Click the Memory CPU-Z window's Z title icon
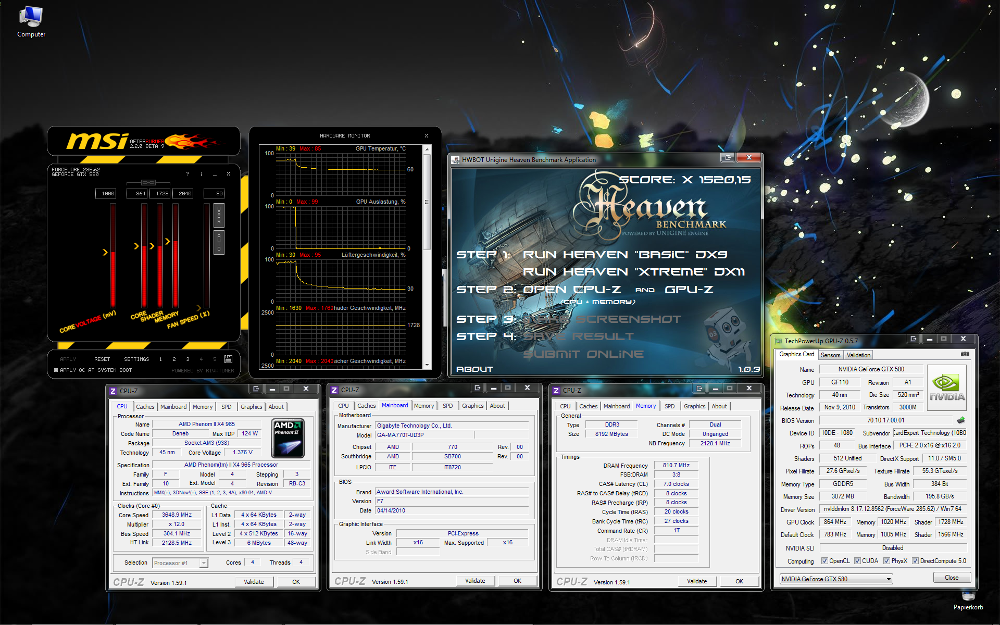This screenshot has width=1000, height=625. coord(556,390)
